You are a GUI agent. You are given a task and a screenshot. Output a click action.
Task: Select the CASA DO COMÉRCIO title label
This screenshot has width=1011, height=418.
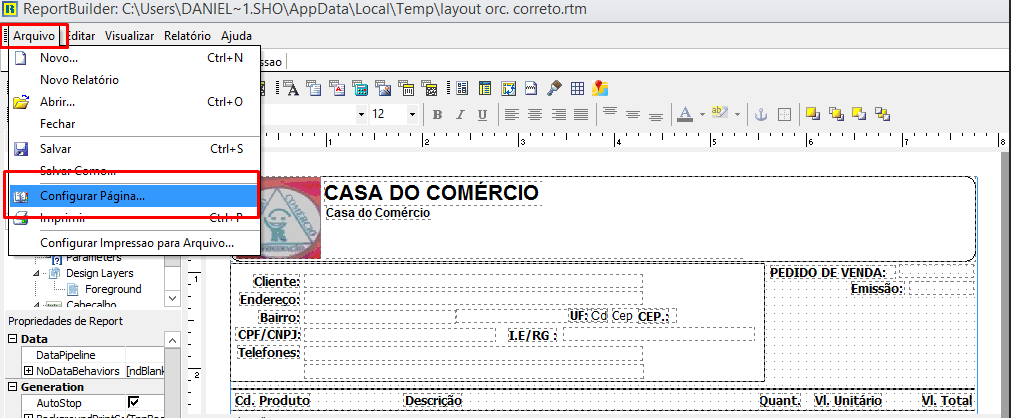coord(431,192)
